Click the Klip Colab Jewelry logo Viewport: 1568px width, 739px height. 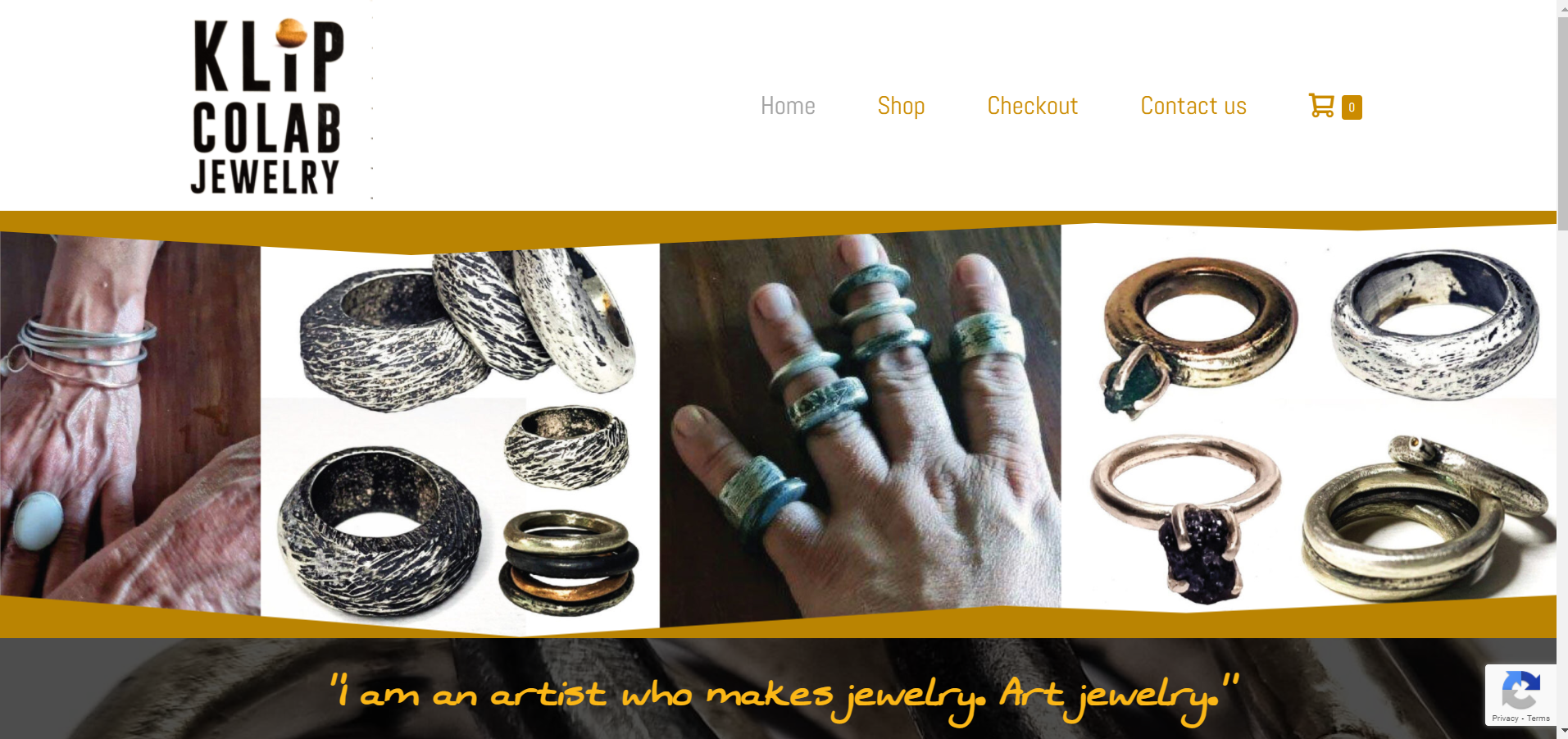[267, 107]
